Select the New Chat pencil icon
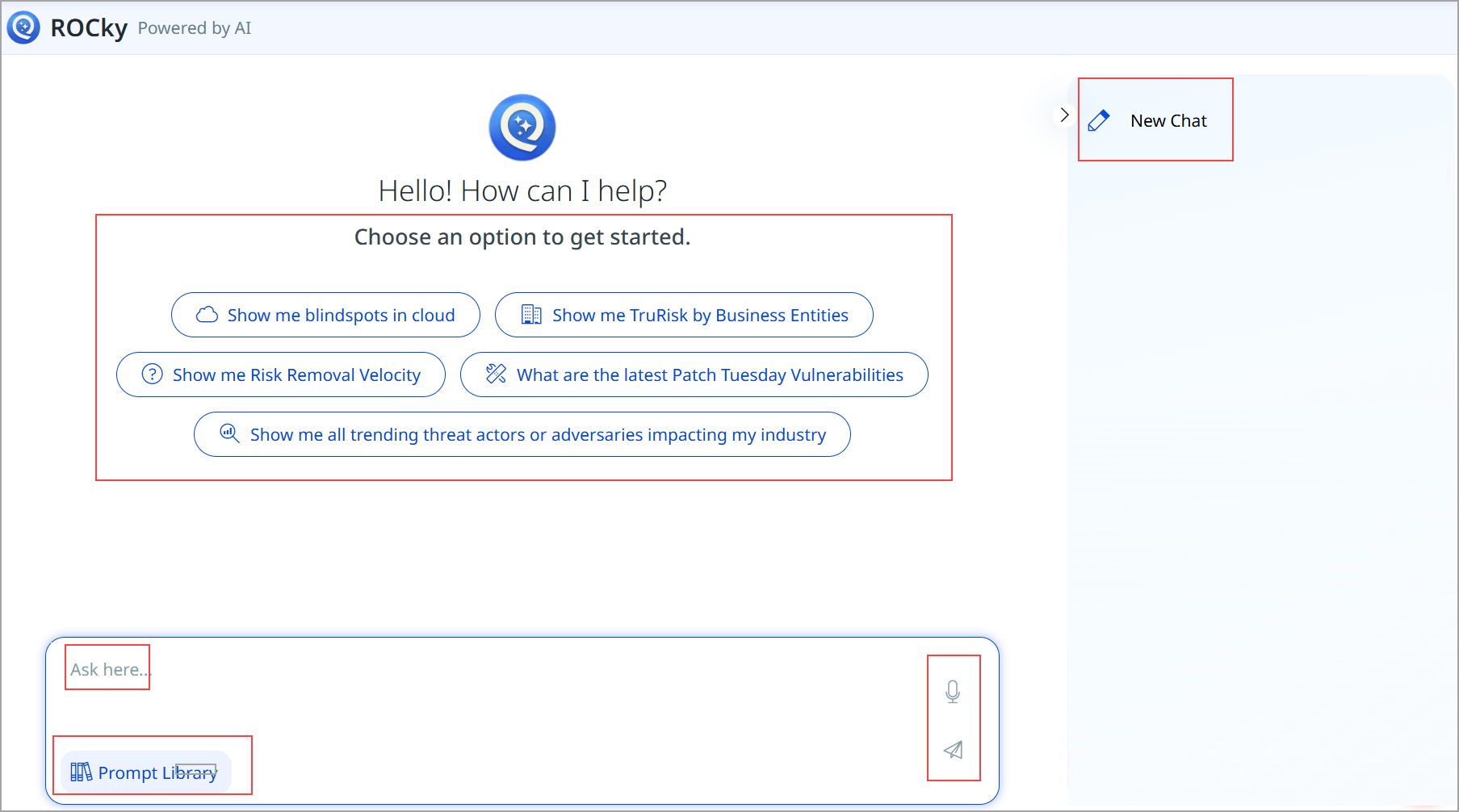1459x812 pixels. point(1099,119)
